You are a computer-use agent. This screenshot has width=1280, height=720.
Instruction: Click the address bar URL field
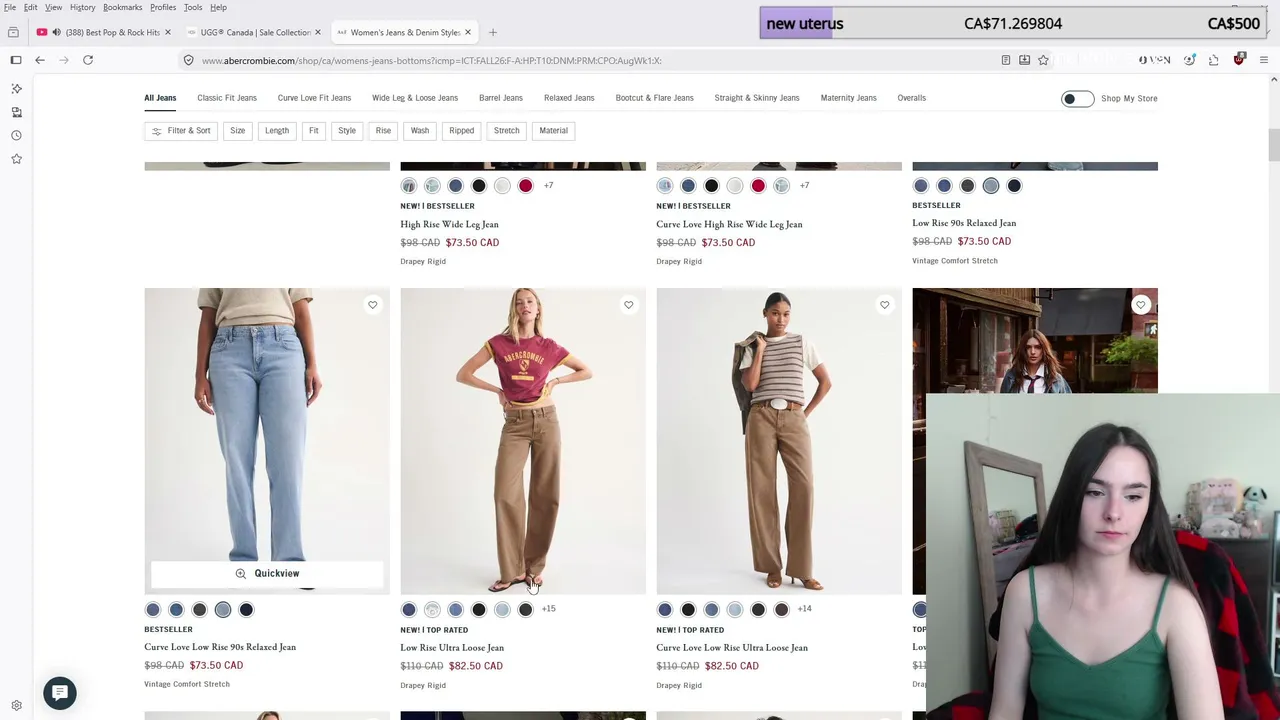590,60
